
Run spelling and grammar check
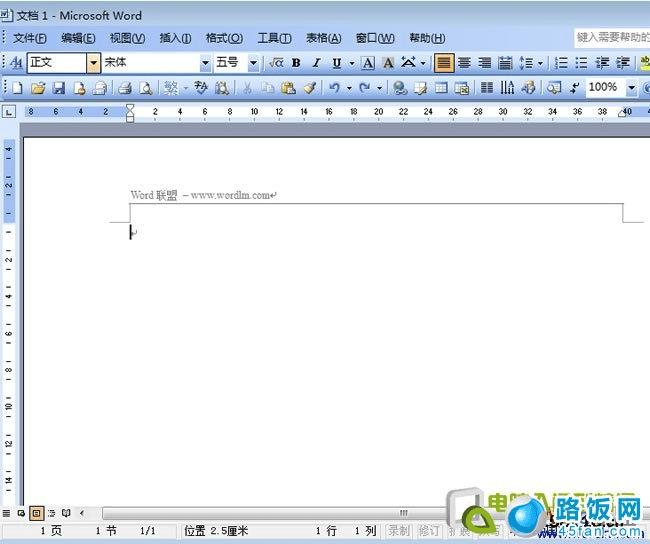(201, 88)
